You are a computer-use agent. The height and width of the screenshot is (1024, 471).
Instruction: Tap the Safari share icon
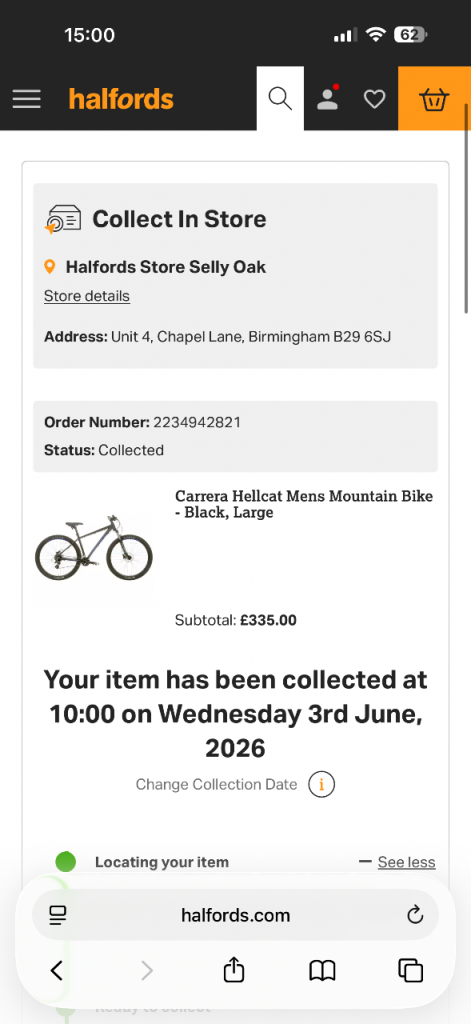[234, 970]
